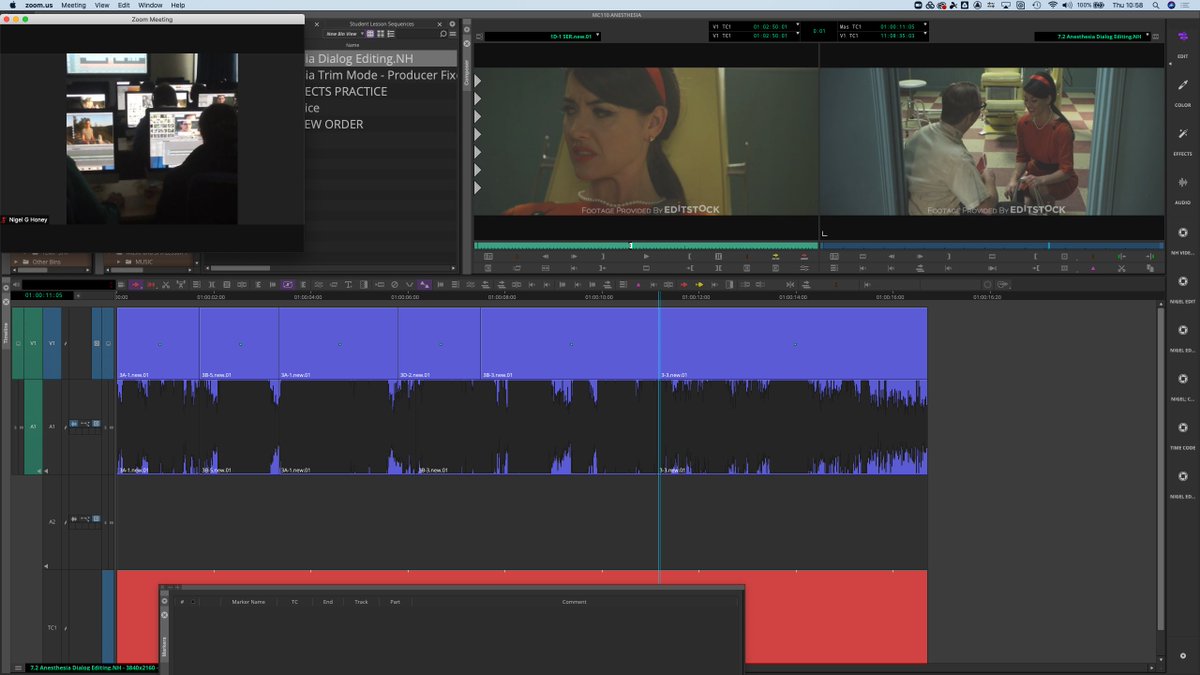
Task: Click the Wi-Fi icon in the menu bar
Action: pos(1052,5)
